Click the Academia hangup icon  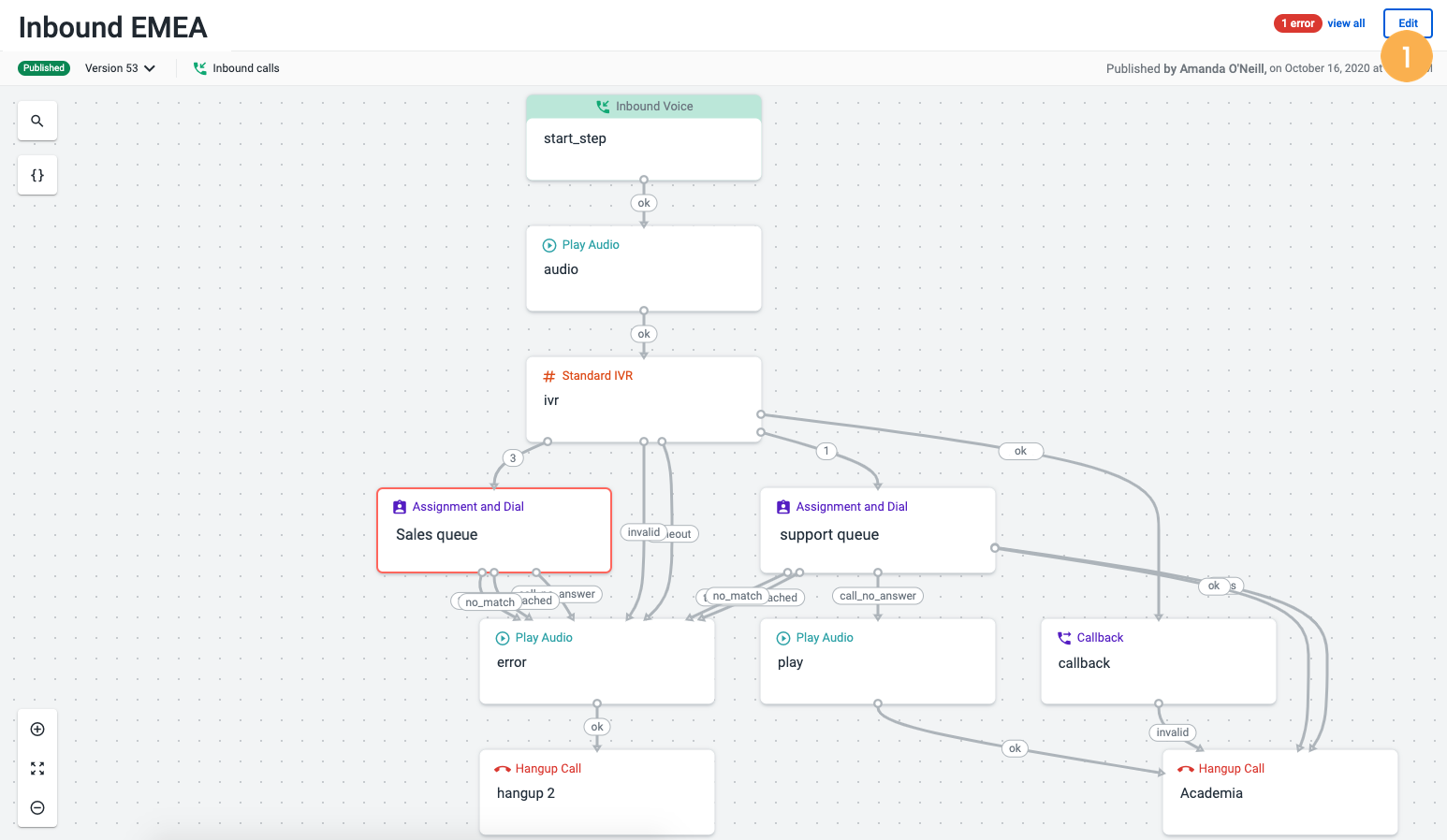(x=1186, y=769)
